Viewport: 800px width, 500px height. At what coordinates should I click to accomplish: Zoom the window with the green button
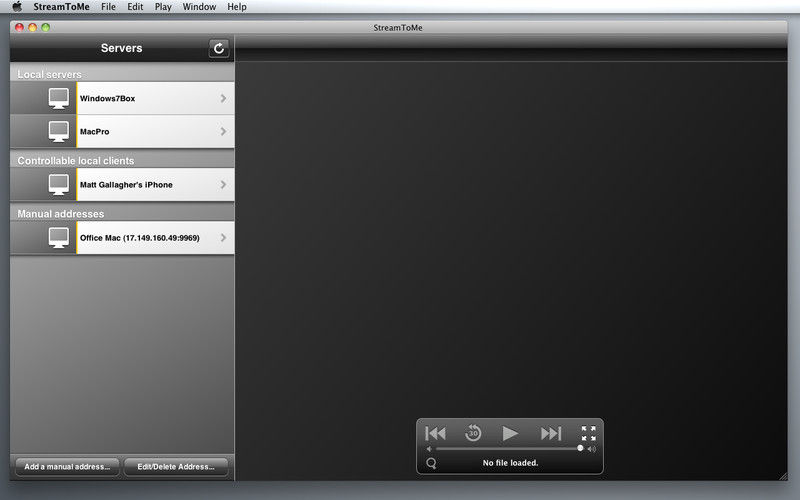[45, 28]
